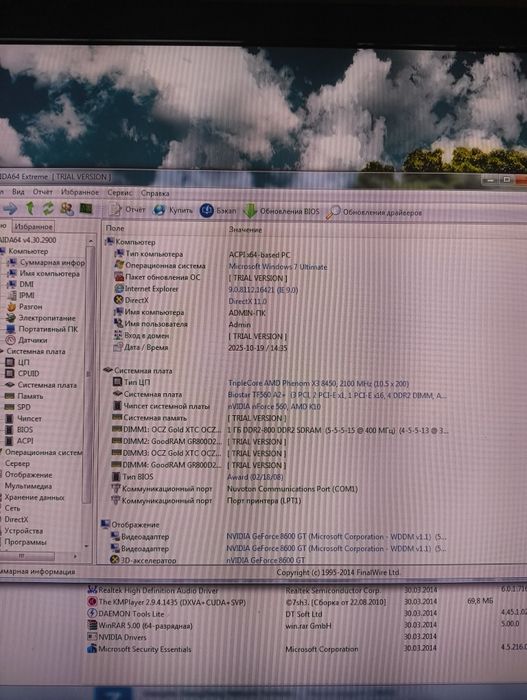The height and width of the screenshot is (700, 527).
Task: Select the BIOS tree item
Action: coord(19,429)
